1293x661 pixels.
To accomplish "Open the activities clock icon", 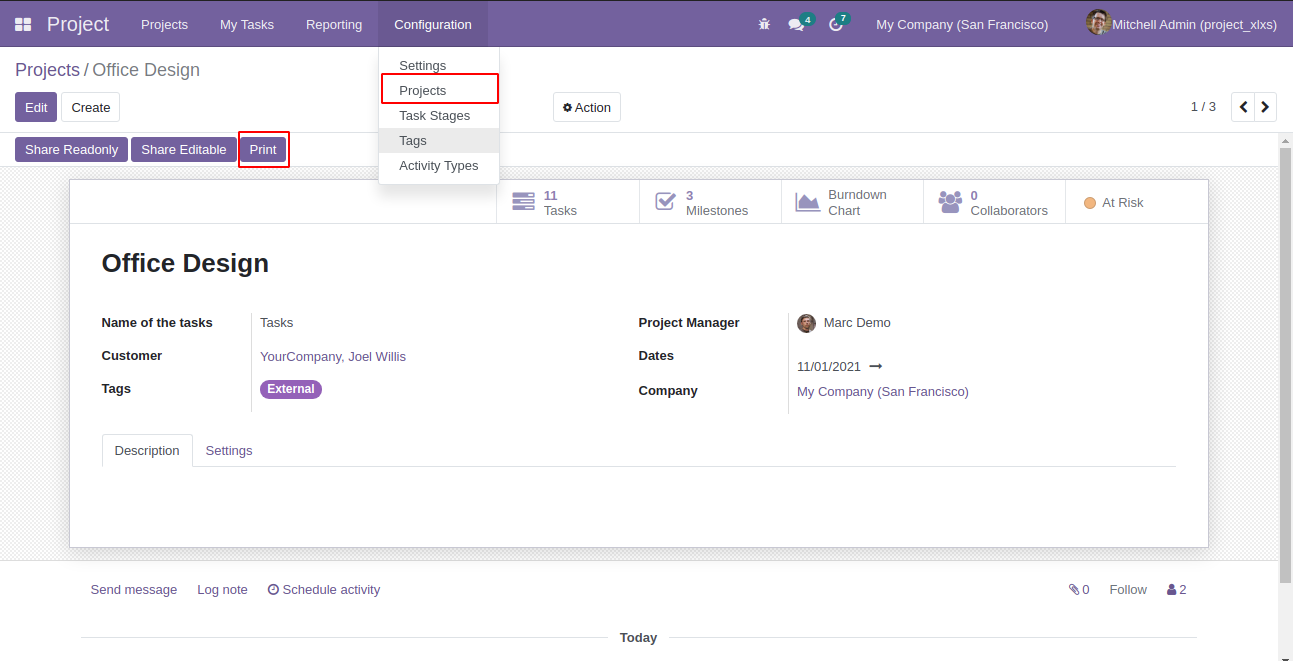I will tap(836, 25).
